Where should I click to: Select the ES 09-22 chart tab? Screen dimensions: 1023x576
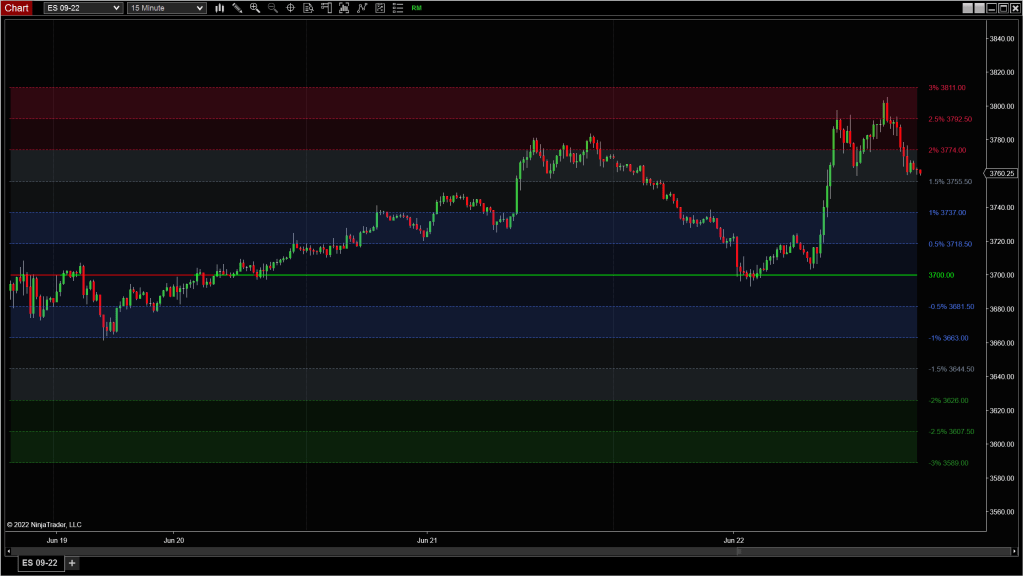pos(40,563)
